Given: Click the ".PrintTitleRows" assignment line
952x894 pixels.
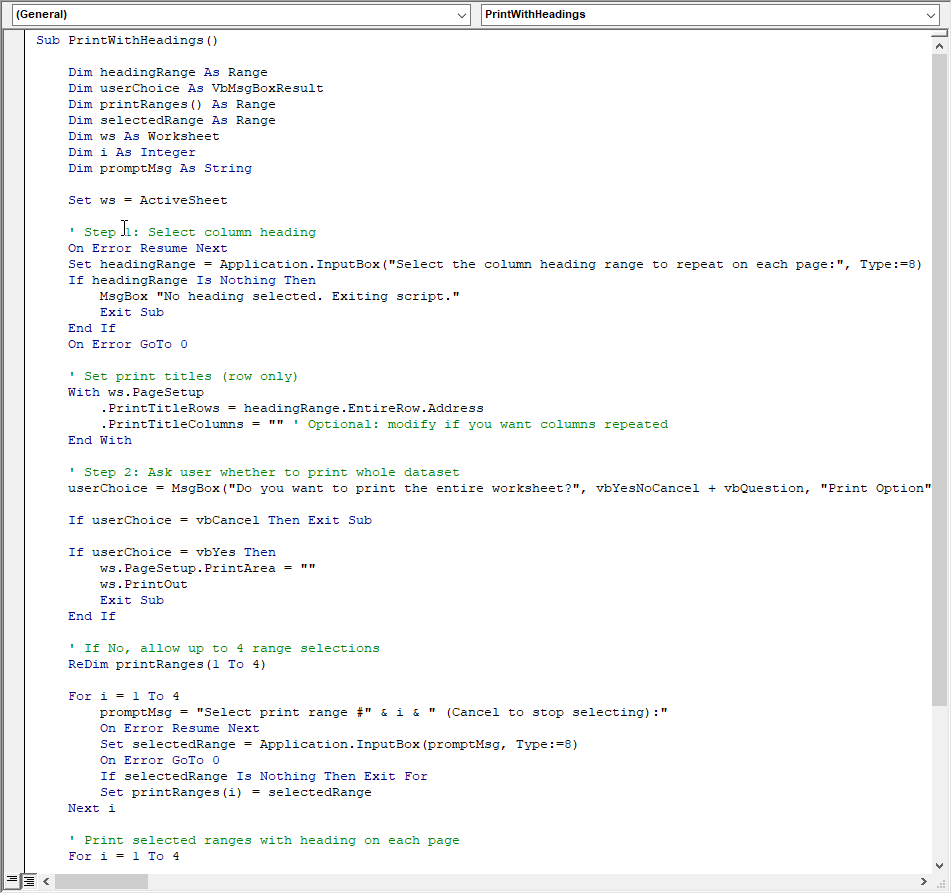Looking at the screenshot, I should [292, 408].
